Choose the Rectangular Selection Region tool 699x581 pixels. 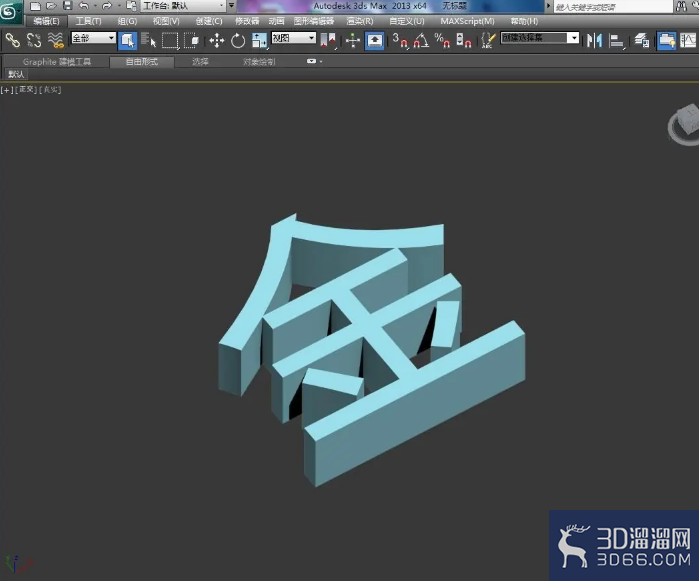170,41
